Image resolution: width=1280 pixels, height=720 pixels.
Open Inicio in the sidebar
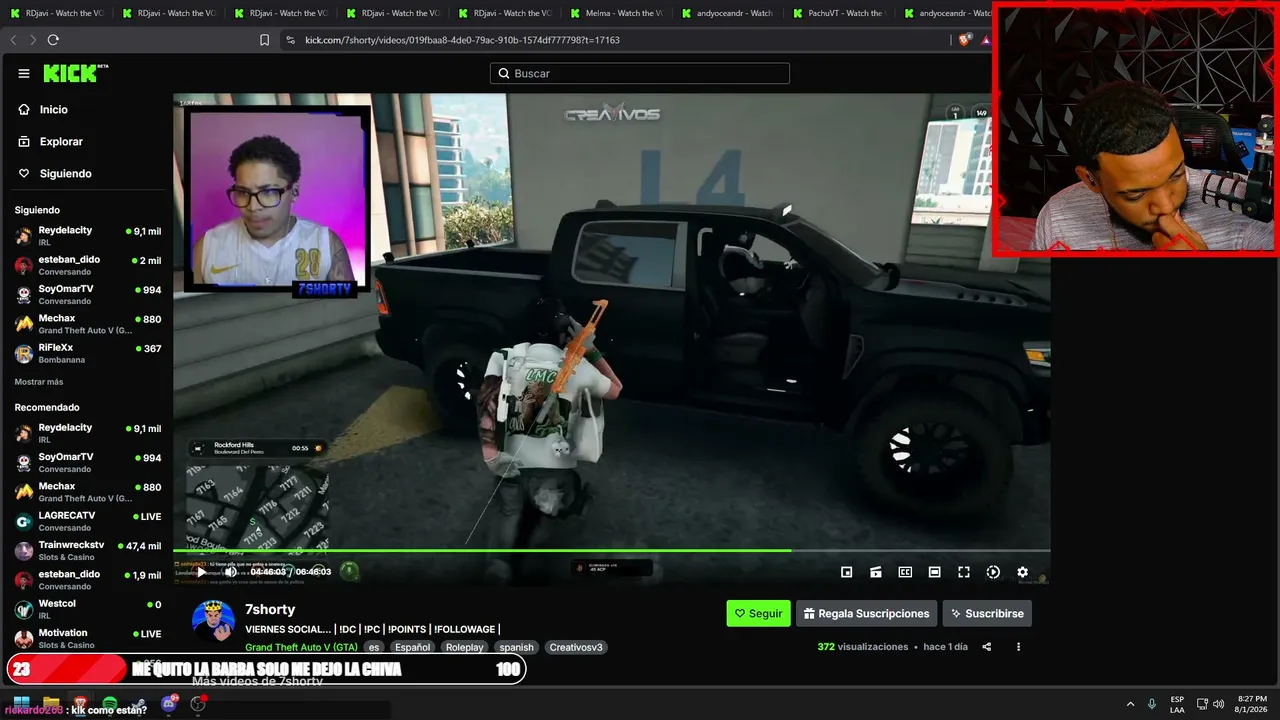click(x=54, y=110)
